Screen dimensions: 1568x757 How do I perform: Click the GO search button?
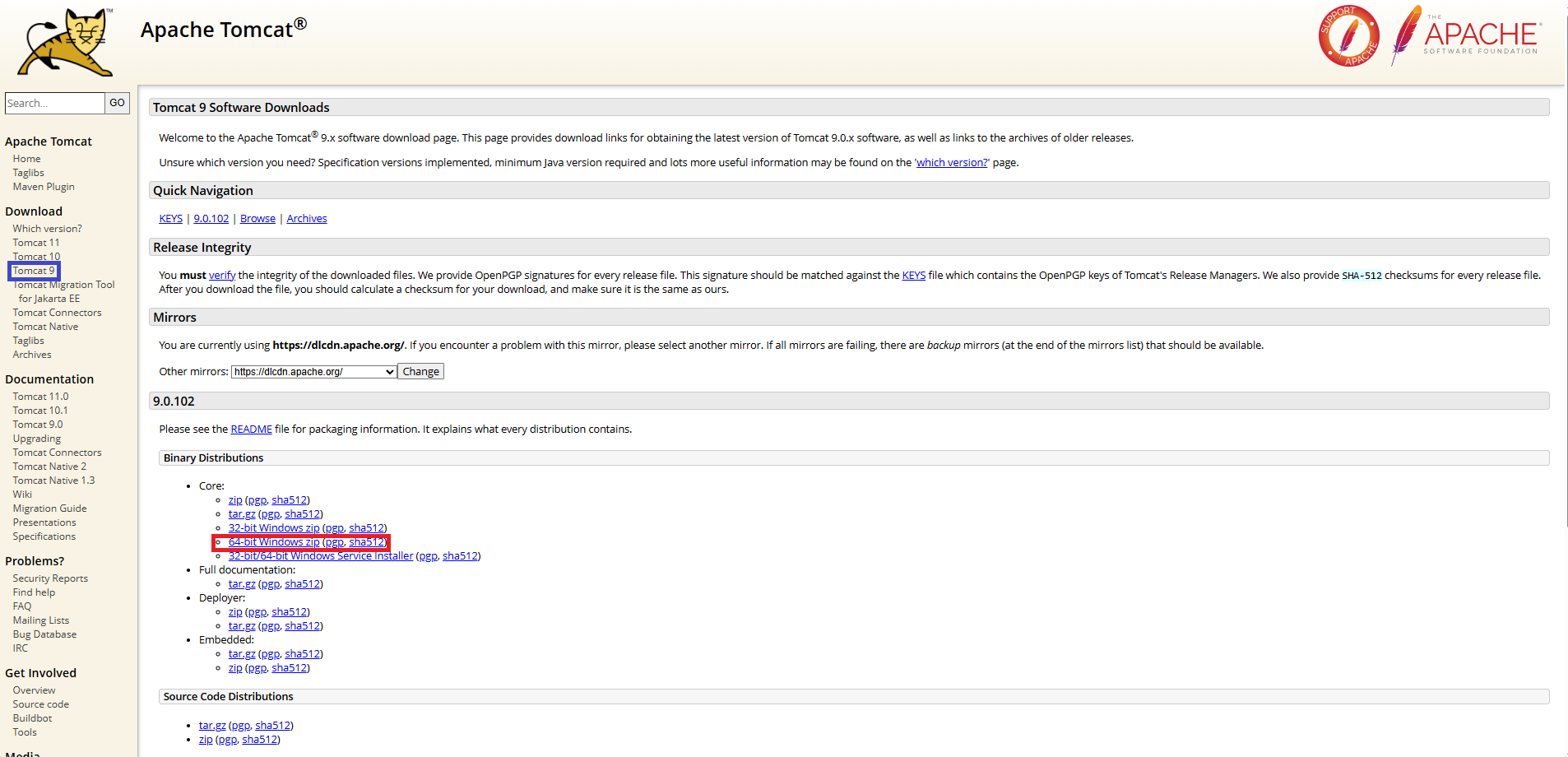tap(117, 103)
